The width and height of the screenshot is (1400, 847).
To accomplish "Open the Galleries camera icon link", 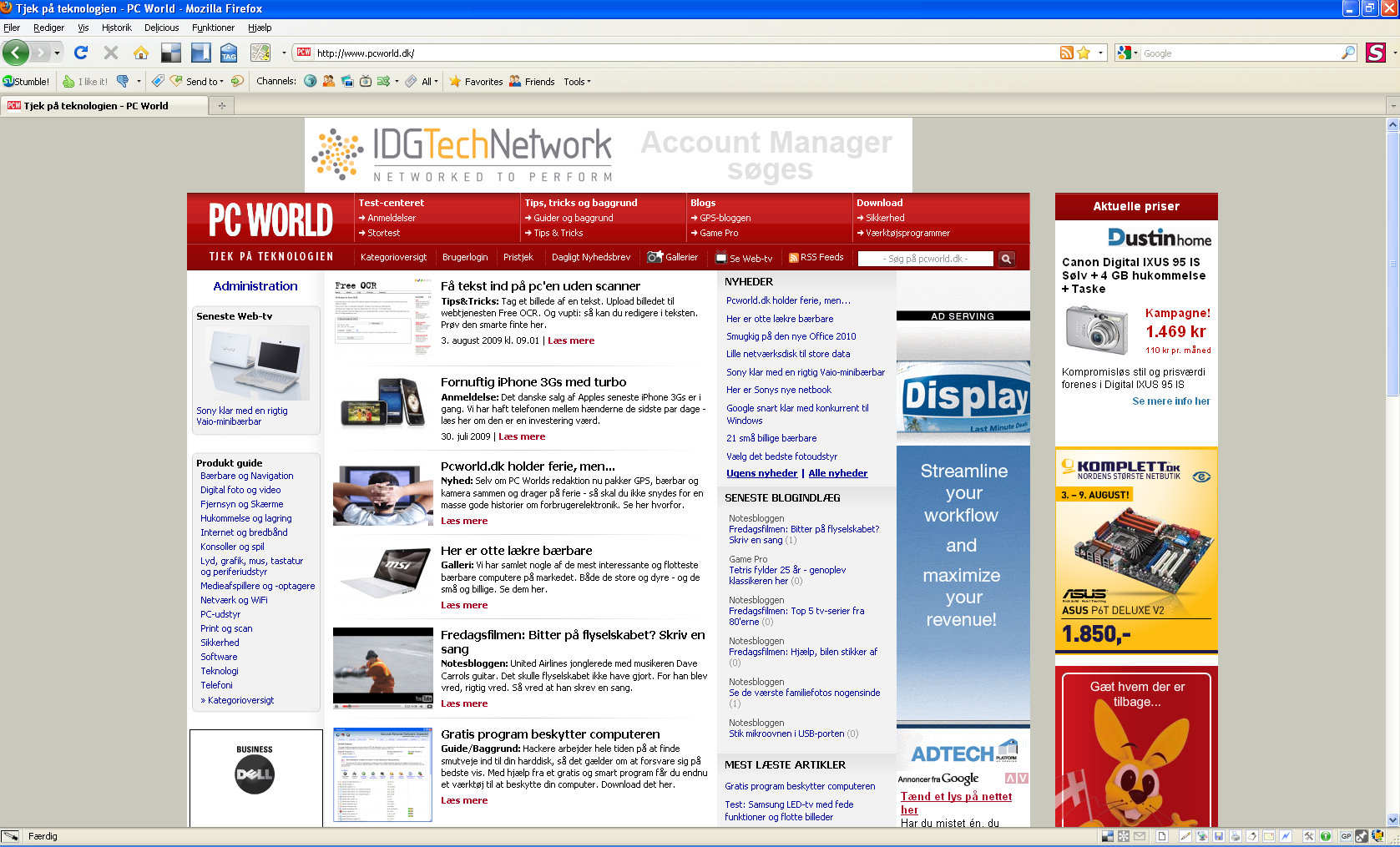I will pos(672,257).
